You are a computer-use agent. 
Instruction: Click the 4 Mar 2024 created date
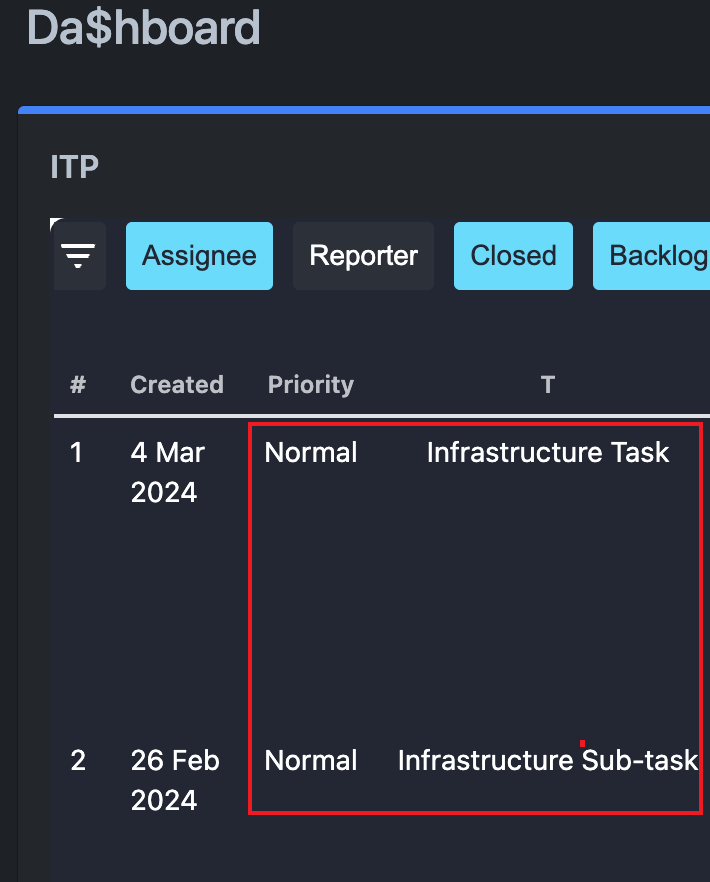click(167, 472)
